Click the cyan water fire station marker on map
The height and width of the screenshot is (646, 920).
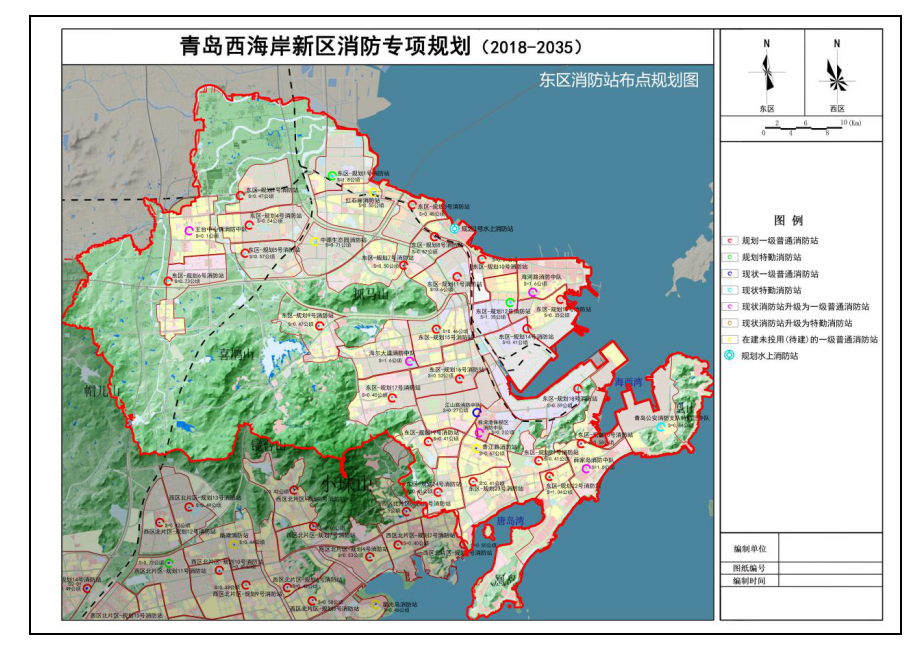click(x=455, y=229)
